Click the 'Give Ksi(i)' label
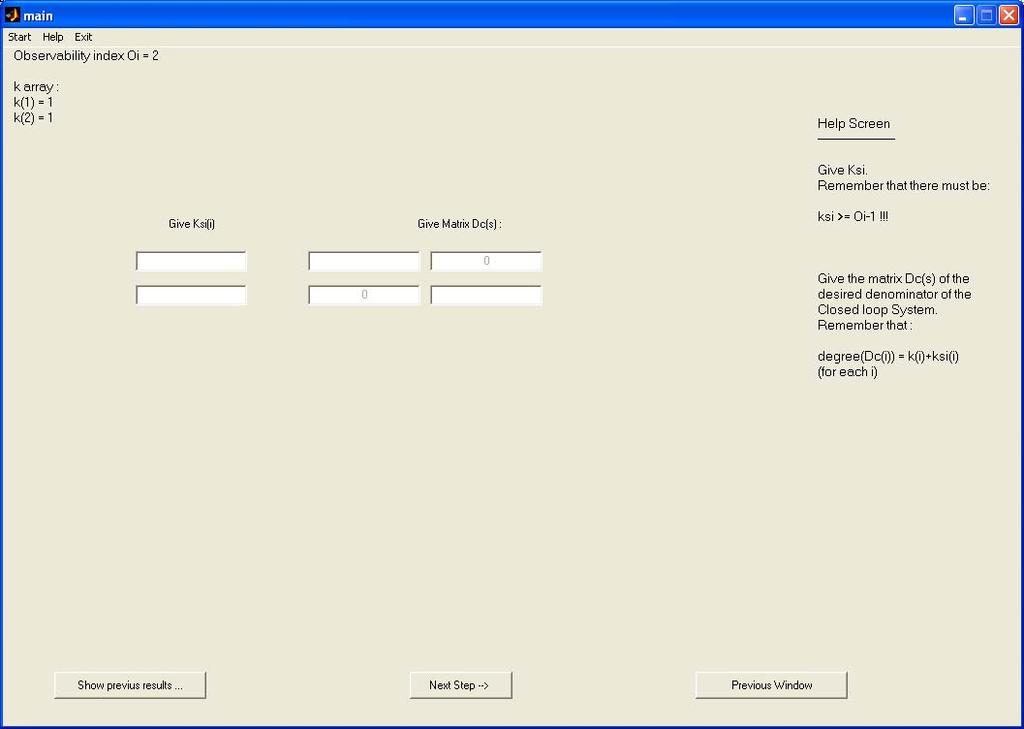Viewport: 1024px width, 729px height. (191, 224)
